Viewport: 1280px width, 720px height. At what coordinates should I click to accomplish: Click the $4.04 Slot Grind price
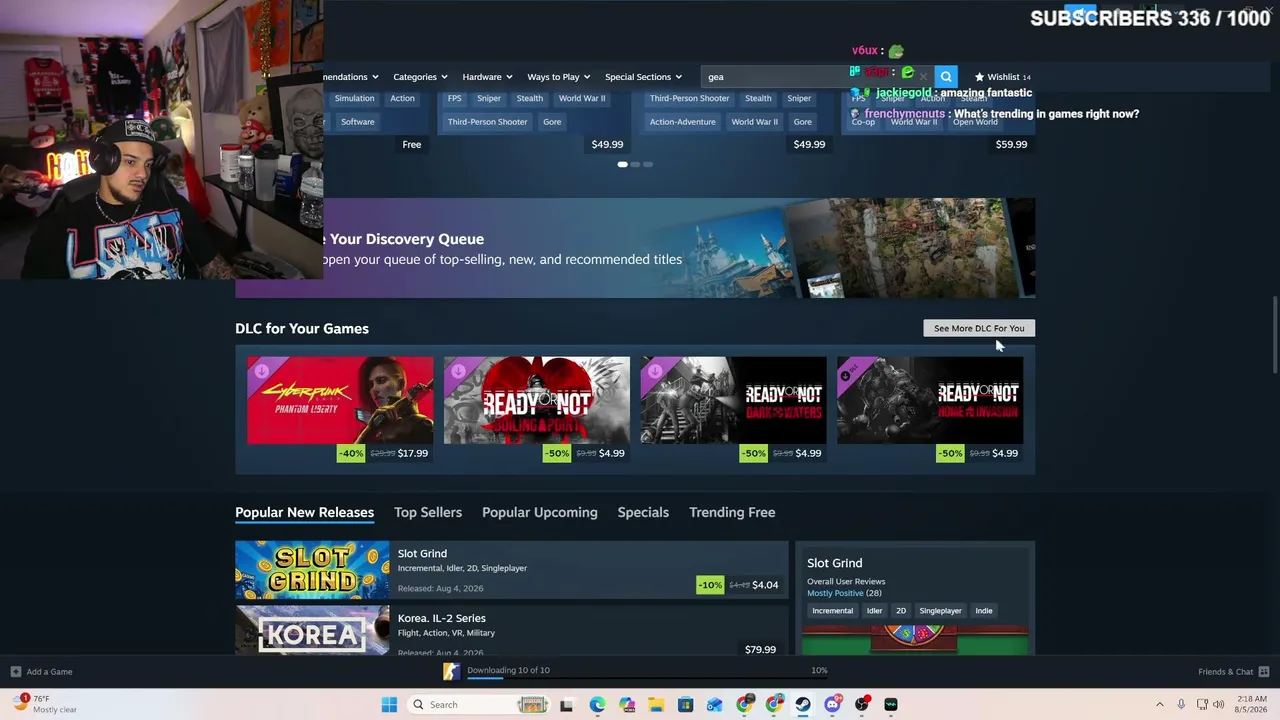765,585
